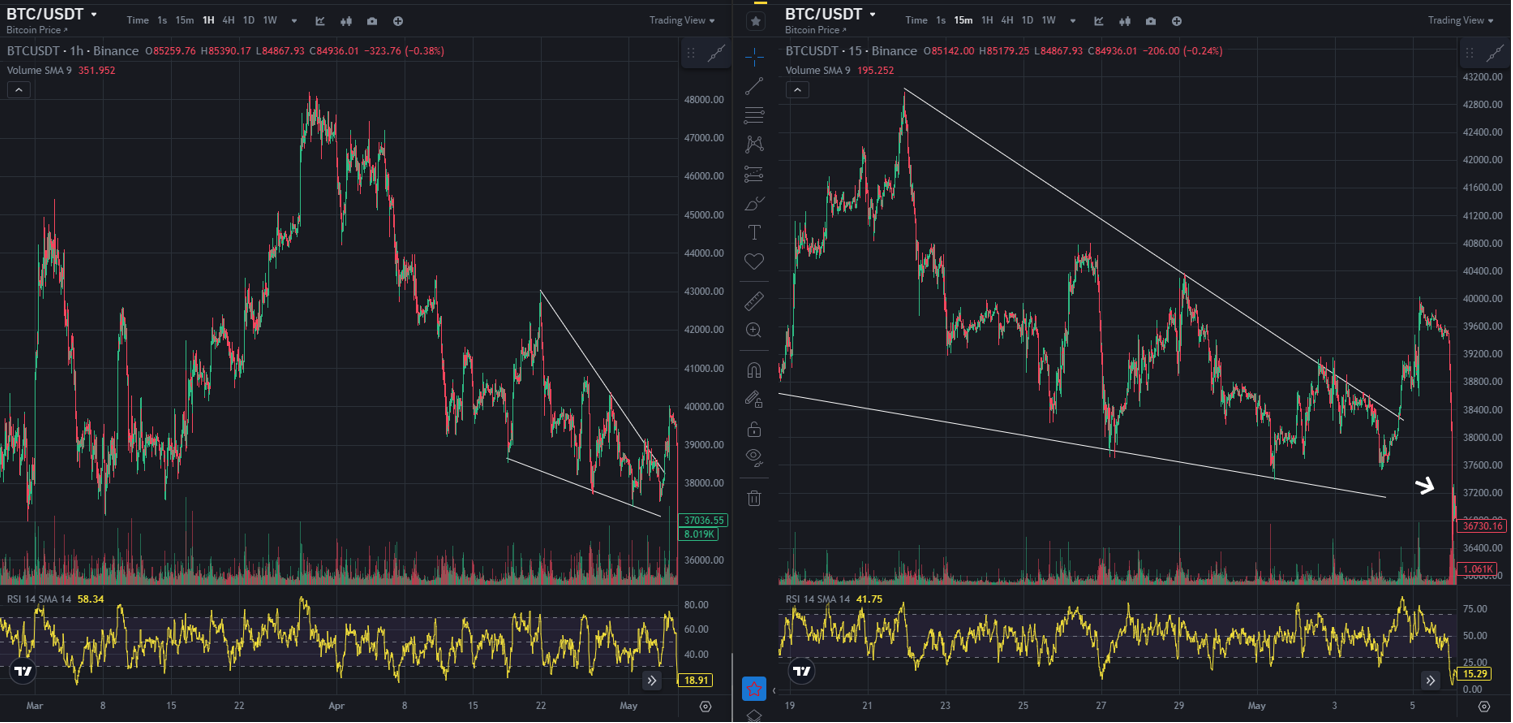Expand more intervals dropdown on left chart
The image size is (1513, 723).
coord(294,21)
